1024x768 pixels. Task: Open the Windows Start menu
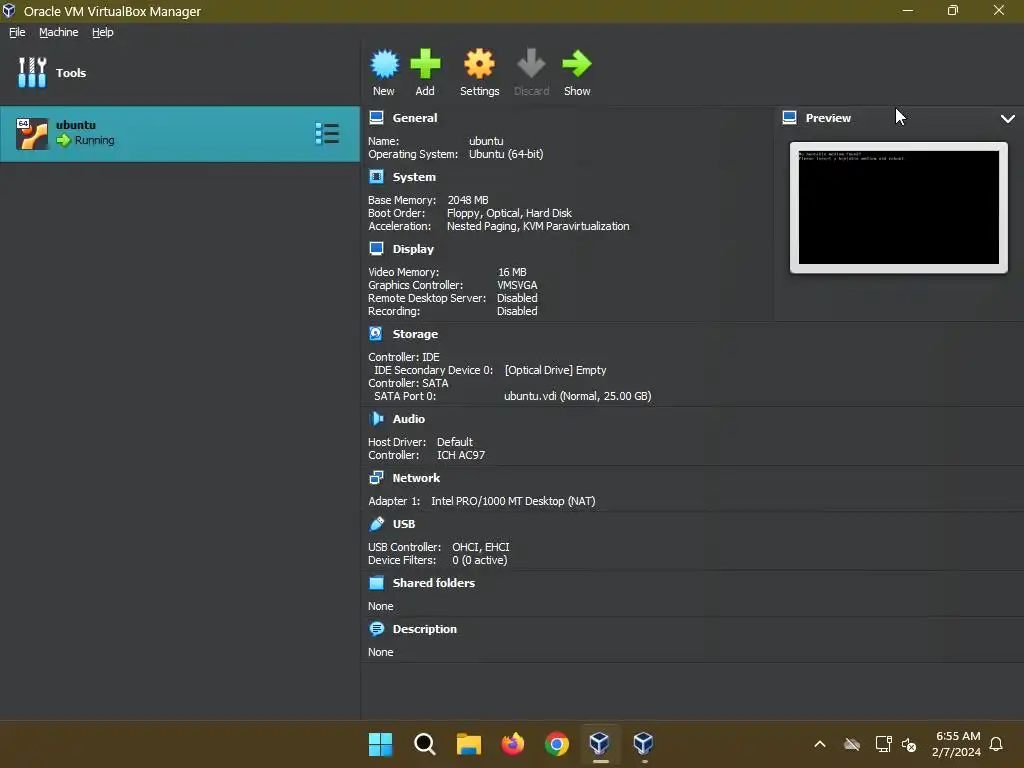[x=380, y=744]
